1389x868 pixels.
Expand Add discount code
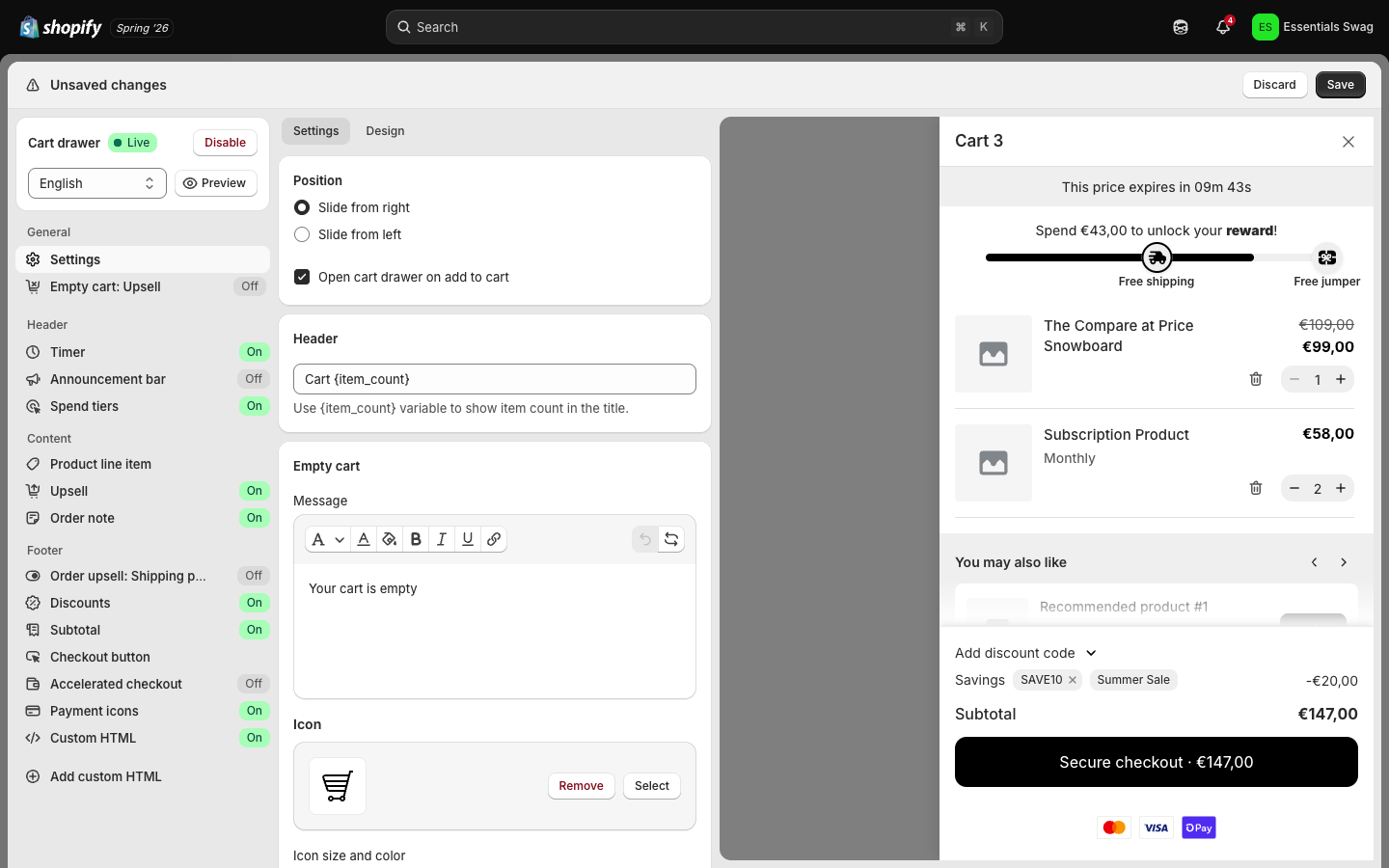coord(1026,653)
